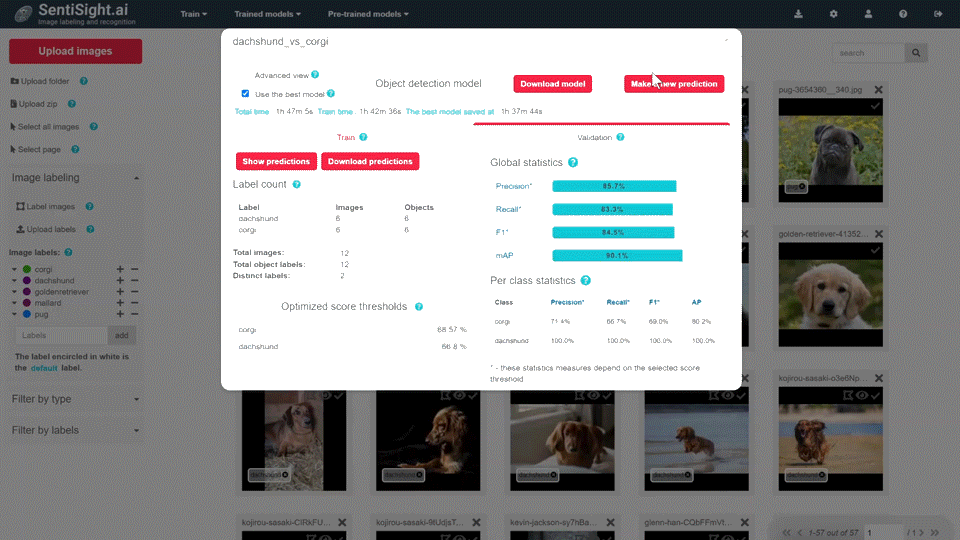Click the plus icon for mallard label

tap(120, 302)
